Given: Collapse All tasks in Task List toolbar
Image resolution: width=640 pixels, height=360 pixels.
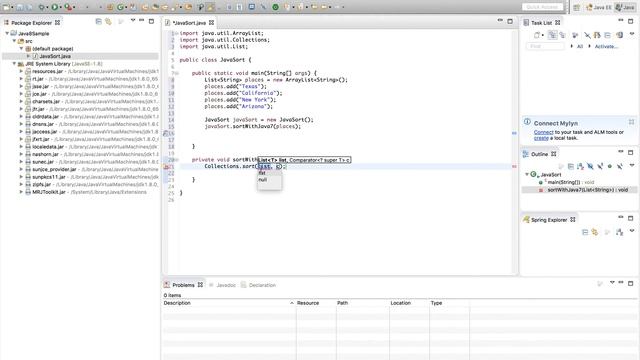Looking at the screenshot, I should click(607, 35).
